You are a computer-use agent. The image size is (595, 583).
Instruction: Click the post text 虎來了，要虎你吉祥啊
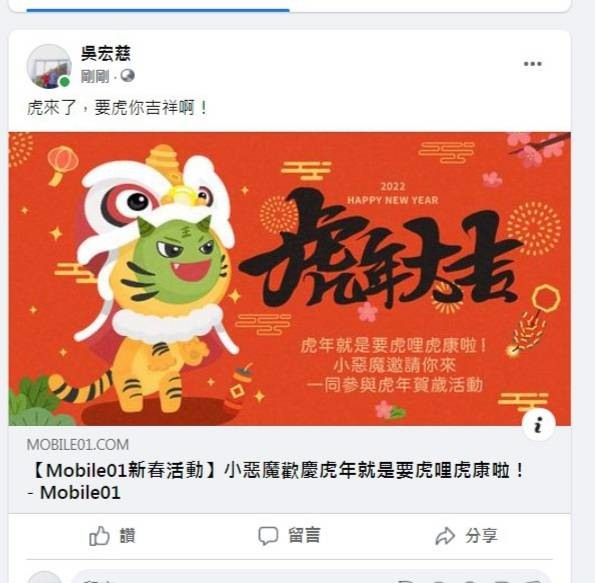pyautogui.click(x=117, y=108)
